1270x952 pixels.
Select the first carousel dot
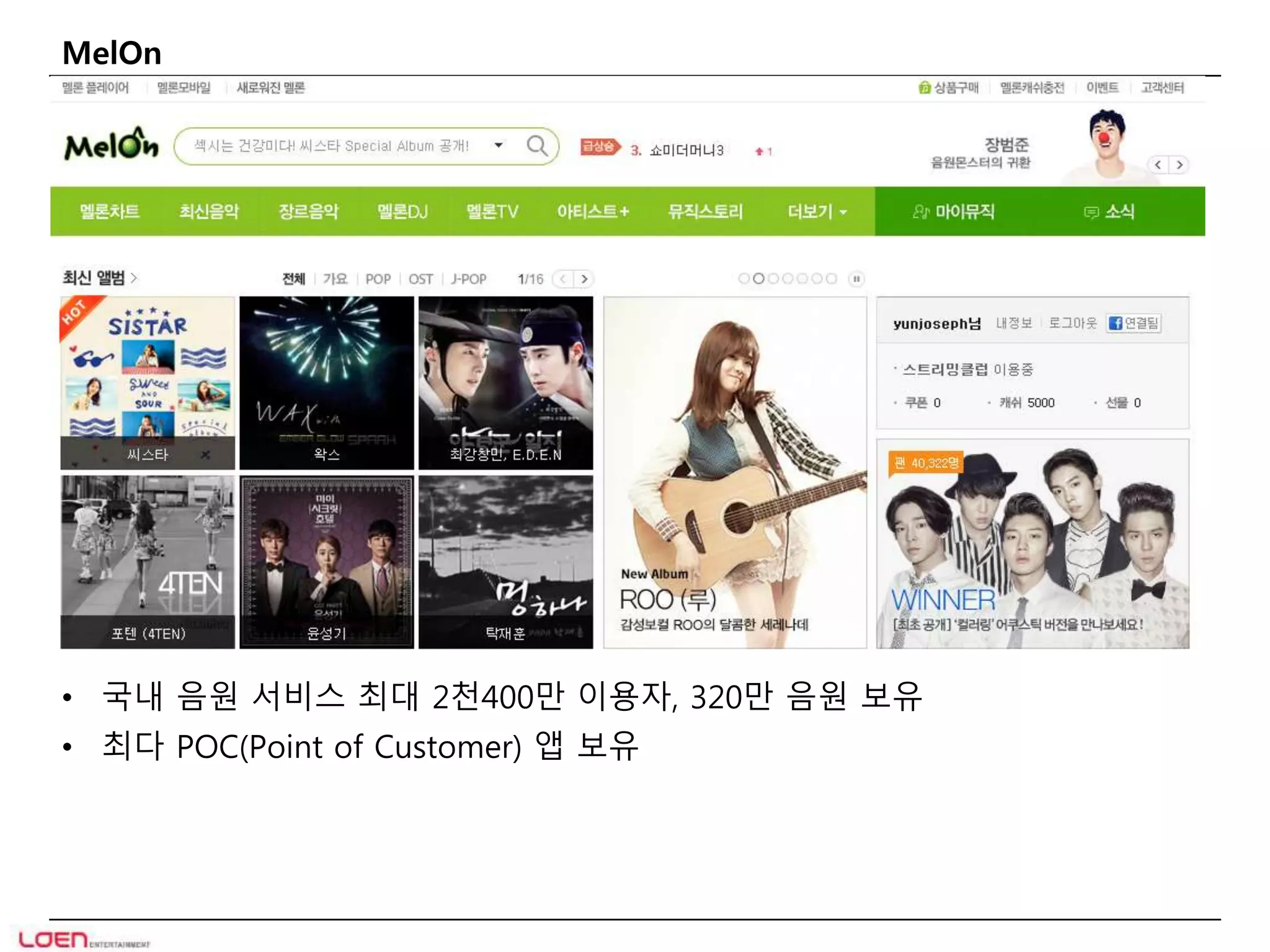(744, 279)
